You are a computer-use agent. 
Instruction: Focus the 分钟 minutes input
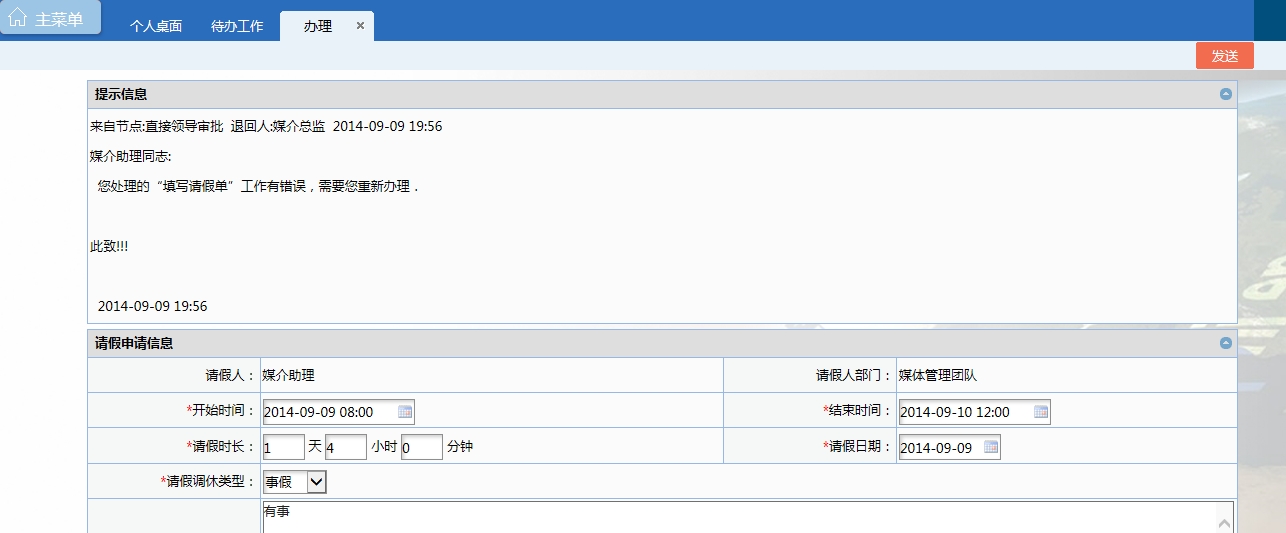click(421, 447)
